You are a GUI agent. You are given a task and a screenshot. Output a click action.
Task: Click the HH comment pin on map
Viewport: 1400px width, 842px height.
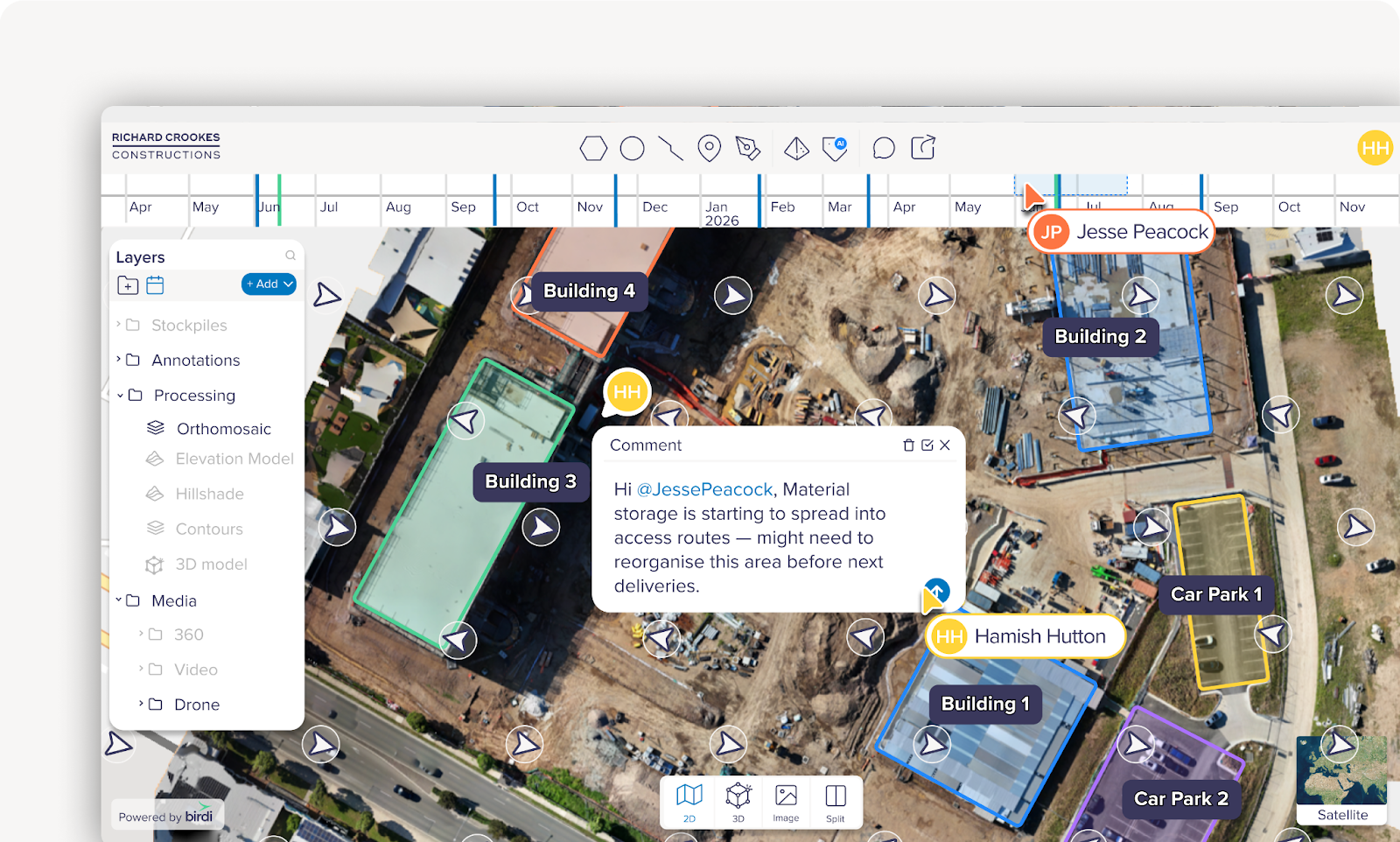(626, 392)
